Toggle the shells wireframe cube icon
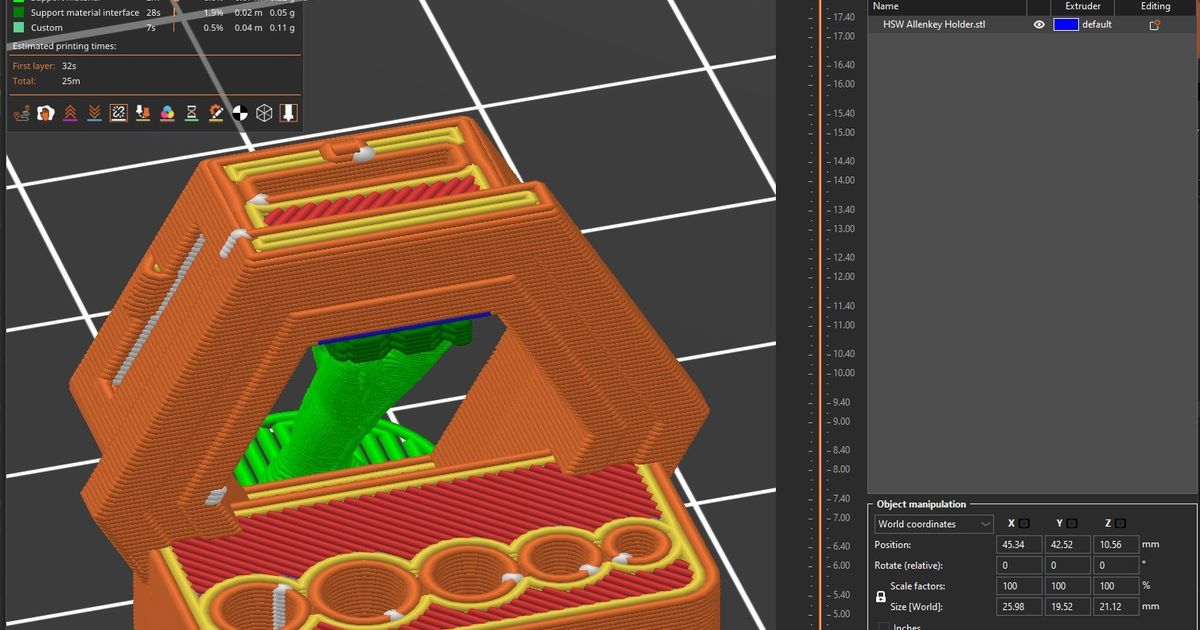 (x=264, y=114)
